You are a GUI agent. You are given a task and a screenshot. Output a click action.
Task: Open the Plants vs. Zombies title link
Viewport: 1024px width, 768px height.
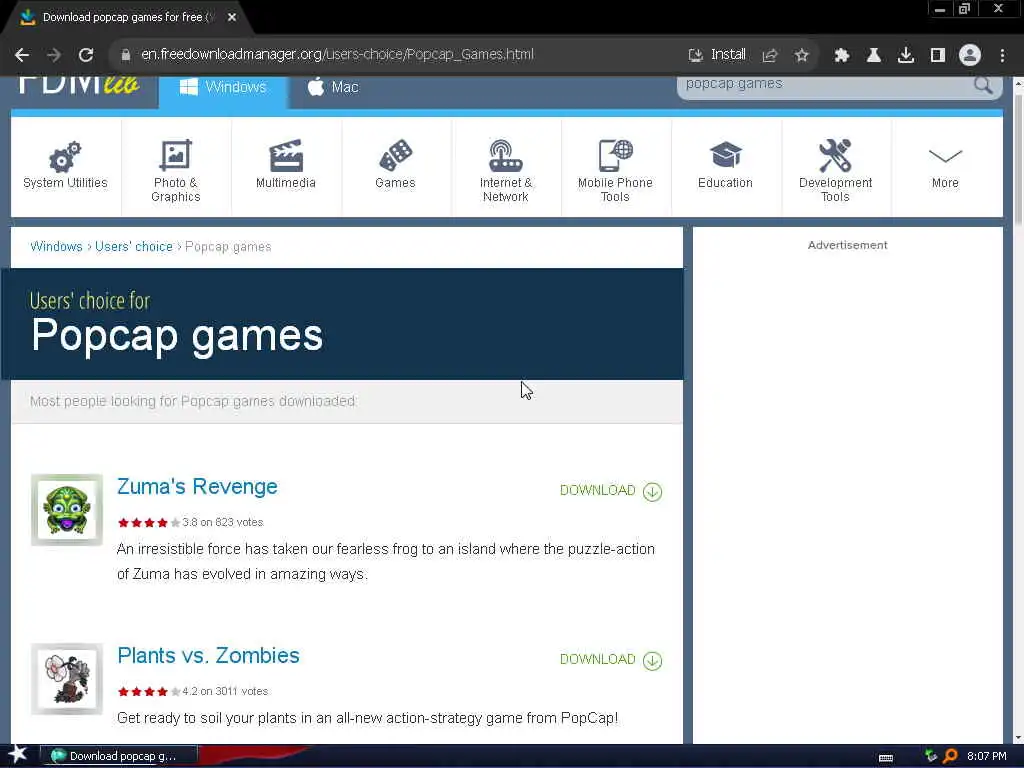click(x=208, y=656)
